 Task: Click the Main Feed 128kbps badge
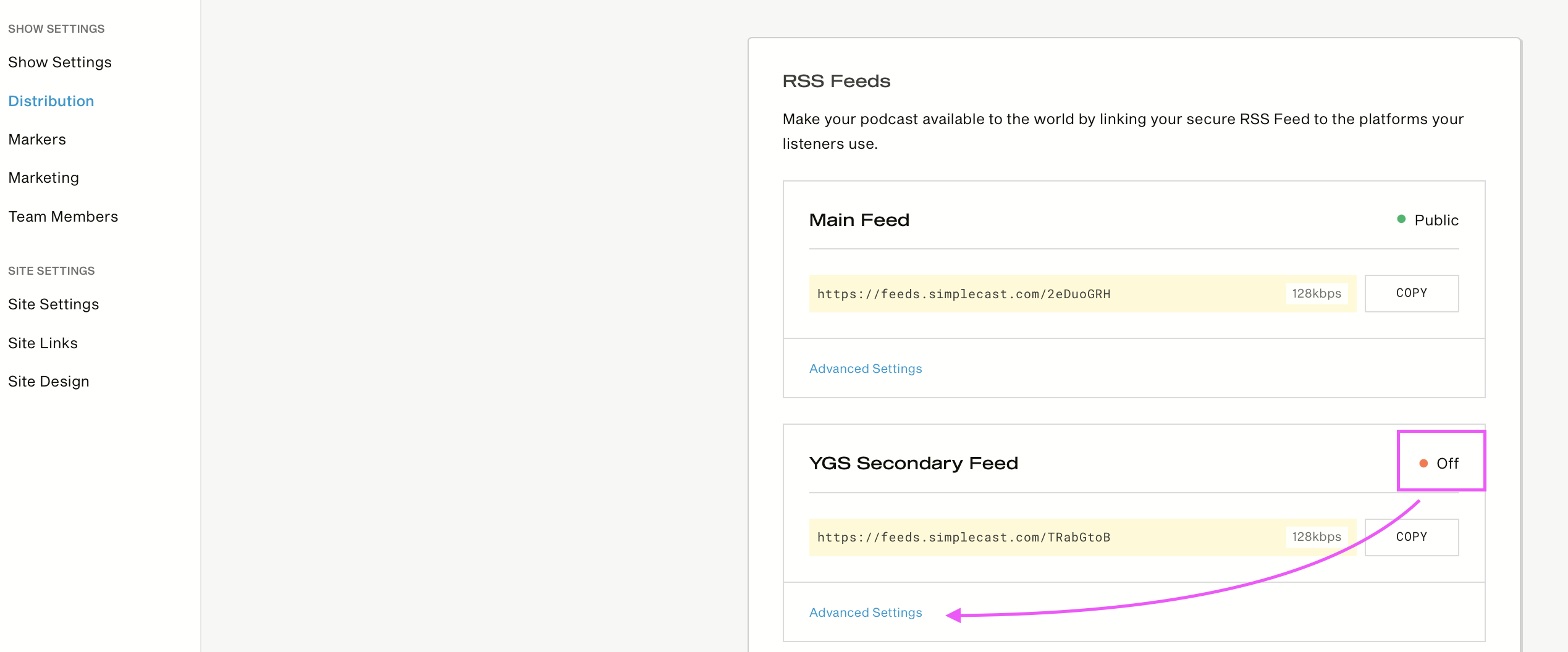1317,293
